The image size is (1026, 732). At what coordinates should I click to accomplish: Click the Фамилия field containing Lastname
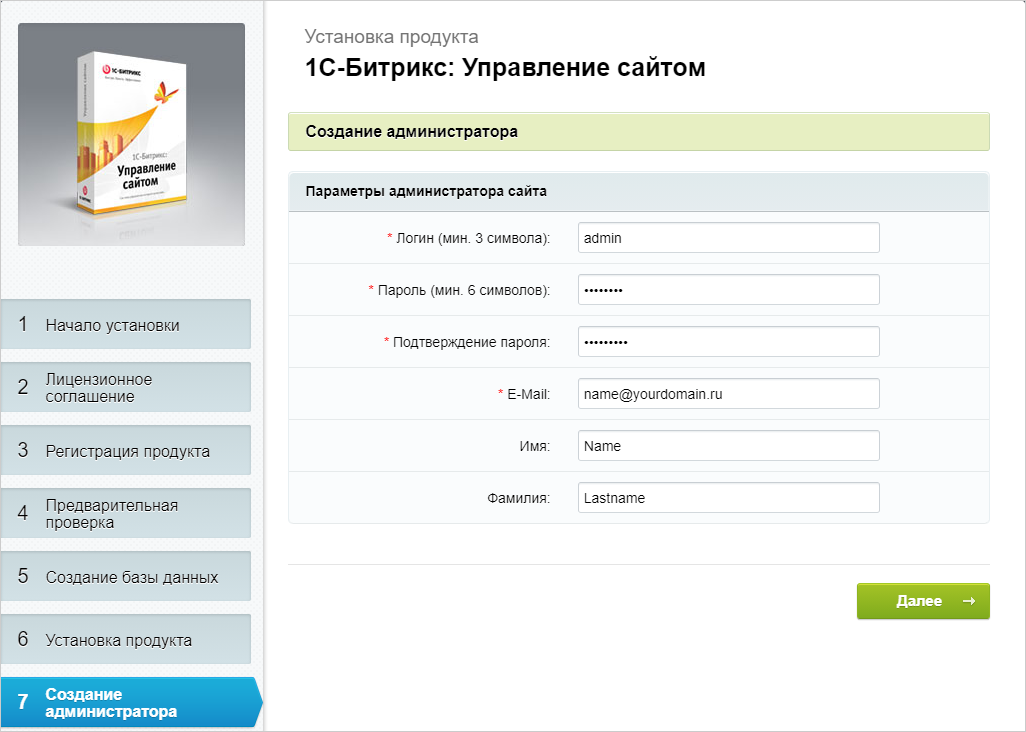coord(728,497)
